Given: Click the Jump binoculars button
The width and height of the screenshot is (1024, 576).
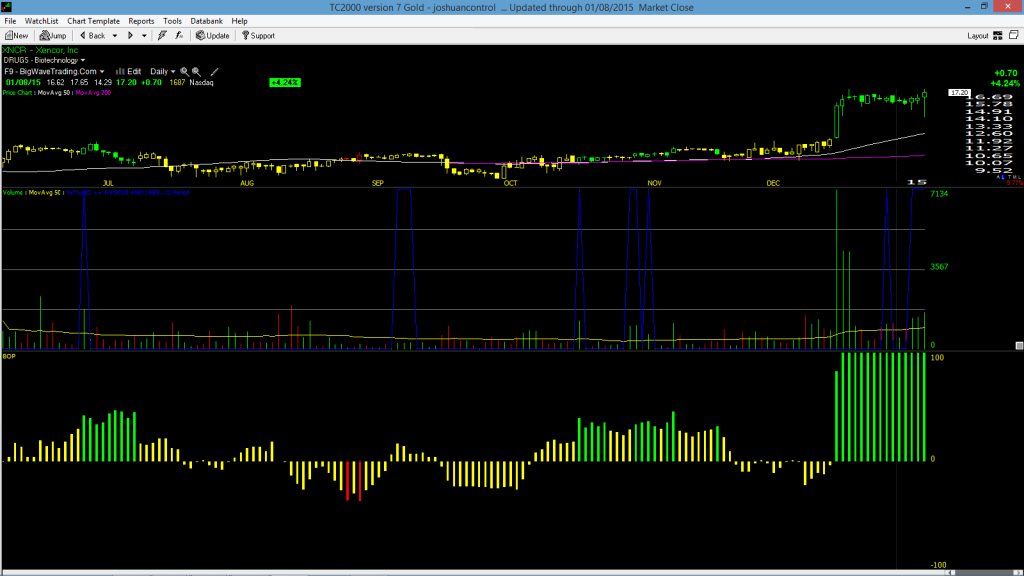Looking at the screenshot, I should click(53, 36).
